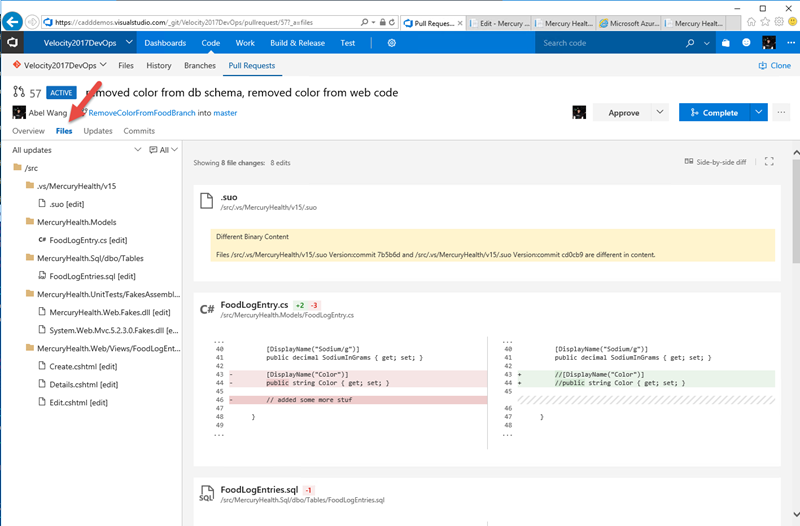Switch to Microsoft Azure browser tab
Viewport: 800px width, 526px height.
point(629,23)
